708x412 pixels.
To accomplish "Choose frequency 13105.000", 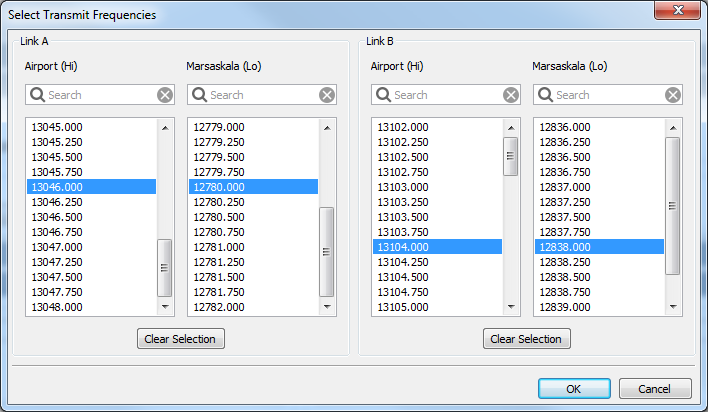I will (x=438, y=307).
